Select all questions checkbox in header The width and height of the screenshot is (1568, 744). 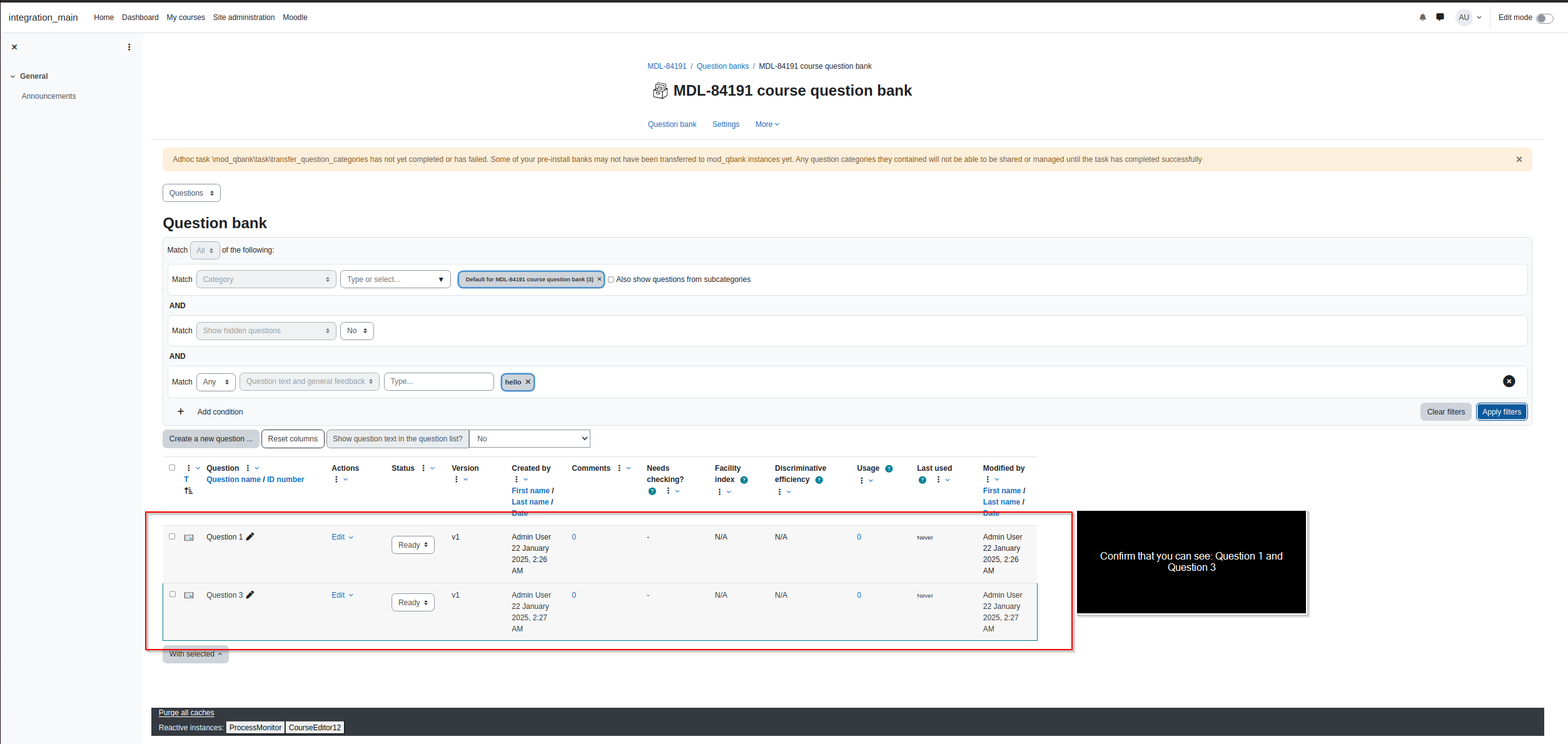(x=172, y=468)
